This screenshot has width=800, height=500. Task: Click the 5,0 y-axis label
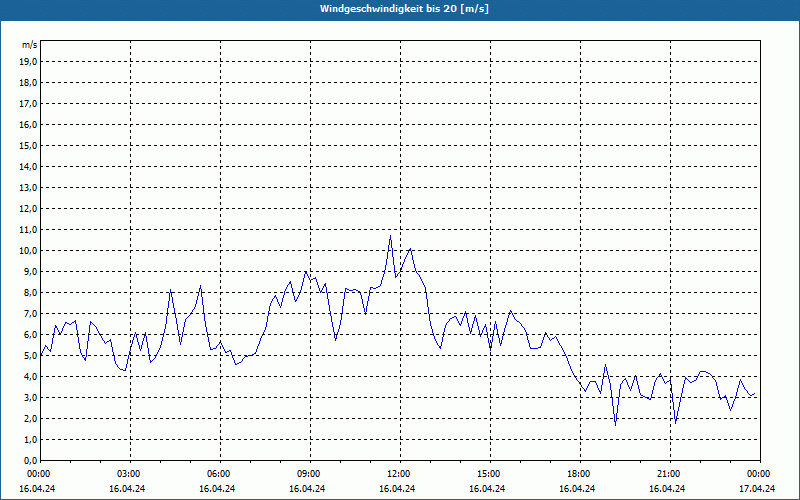(x=31, y=356)
